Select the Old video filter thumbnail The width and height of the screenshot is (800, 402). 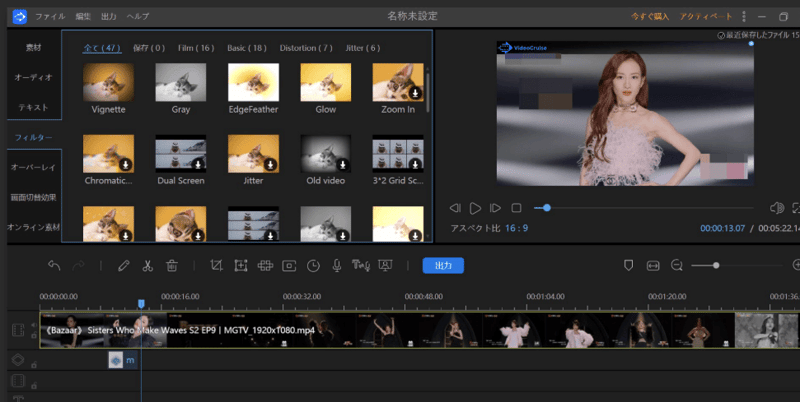(x=325, y=154)
